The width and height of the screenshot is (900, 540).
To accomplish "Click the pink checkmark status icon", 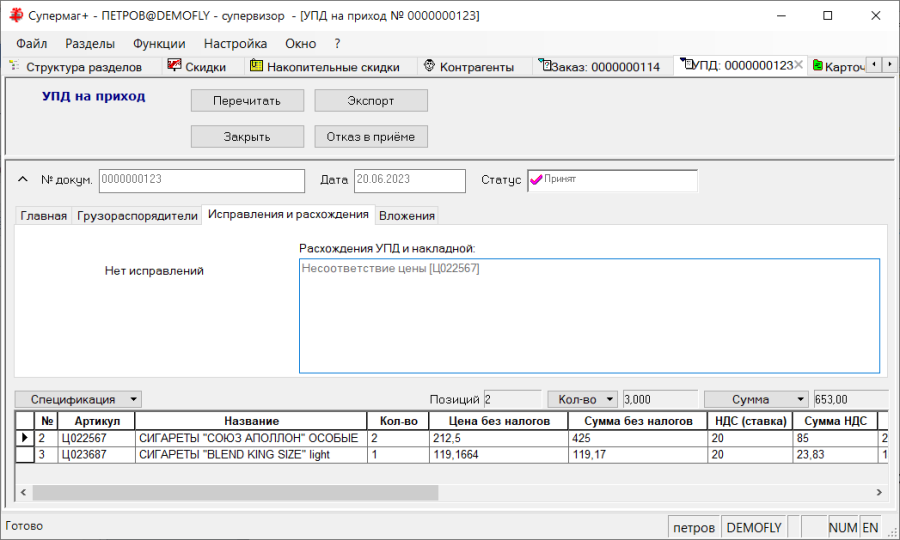I will (536, 180).
